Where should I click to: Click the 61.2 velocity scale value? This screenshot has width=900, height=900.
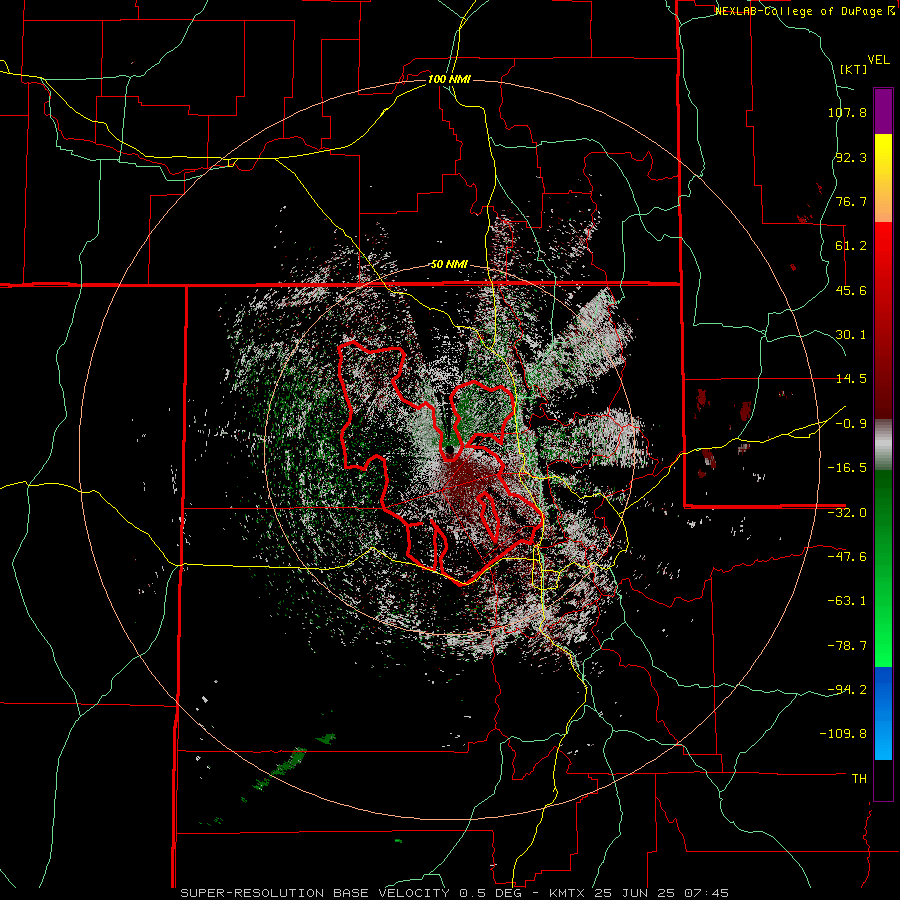[851, 246]
